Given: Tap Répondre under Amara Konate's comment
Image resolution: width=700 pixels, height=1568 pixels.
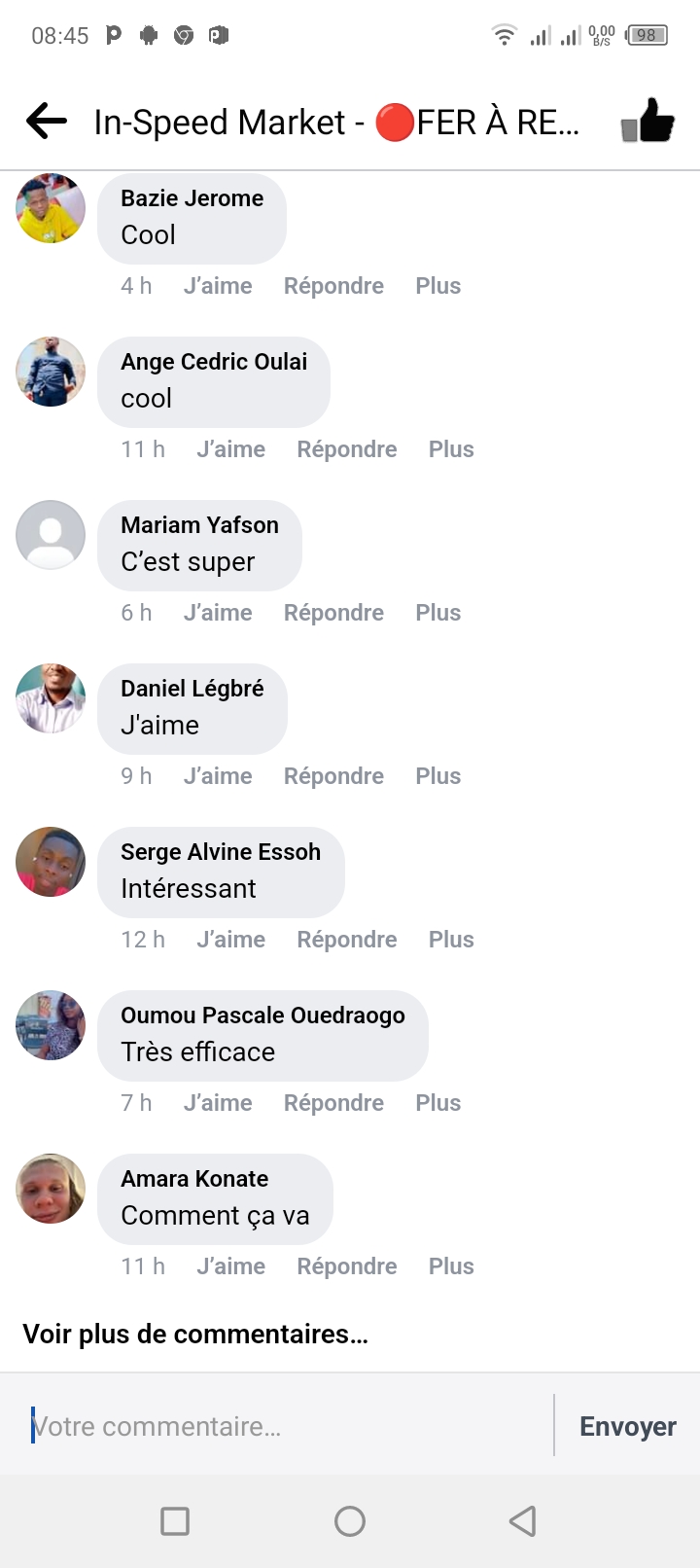Looking at the screenshot, I should [347, 1266].
